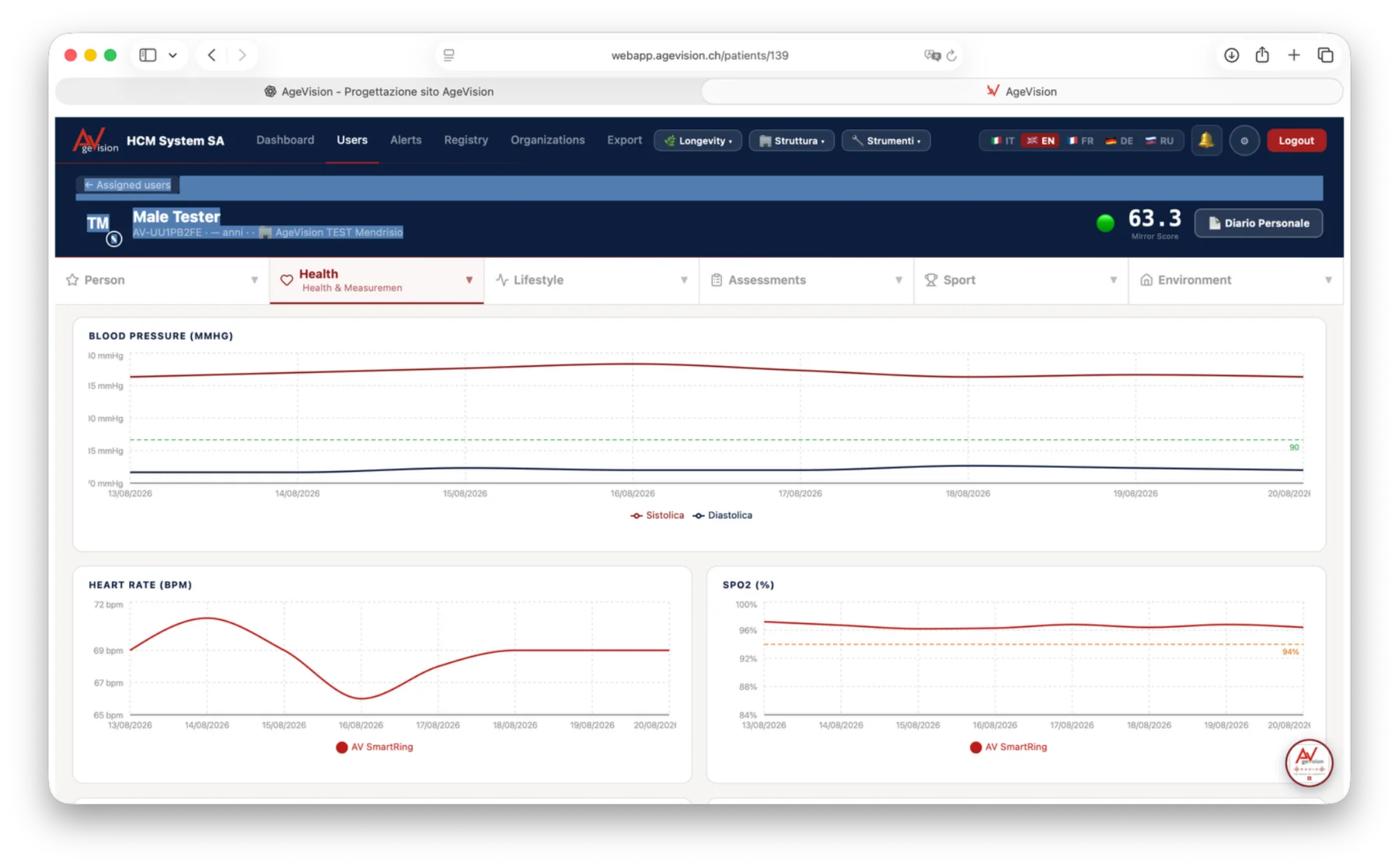Screen dimensions: 1399x868
Task: Open the Registry menu item
Action: pyautogui.click(x=466, y=140)
